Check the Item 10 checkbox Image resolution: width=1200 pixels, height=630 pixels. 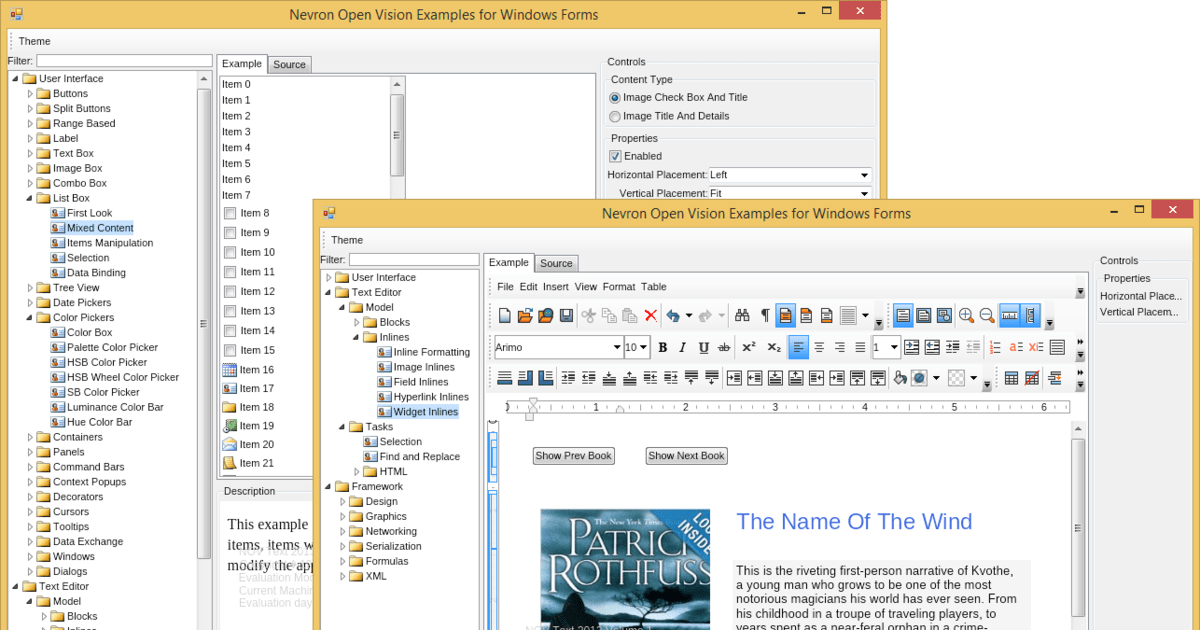(x=230, y=252)
